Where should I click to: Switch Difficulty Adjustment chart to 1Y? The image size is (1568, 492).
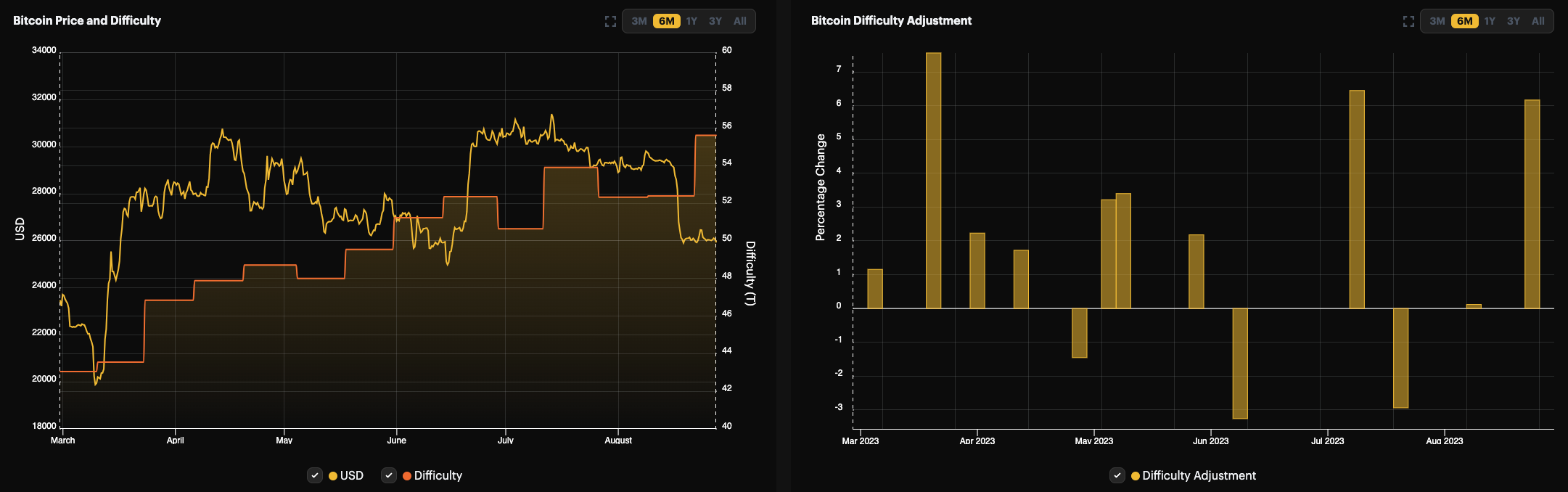1490,22
